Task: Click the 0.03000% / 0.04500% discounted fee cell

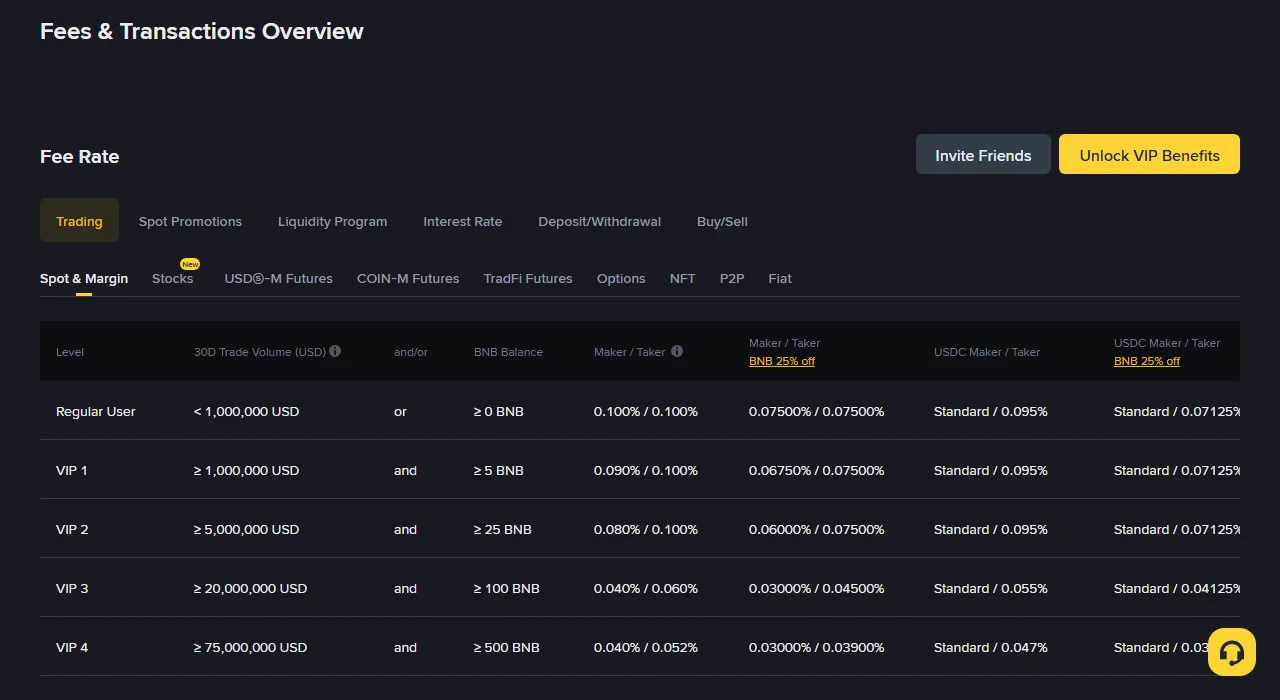Action: [x=817, y=588]
